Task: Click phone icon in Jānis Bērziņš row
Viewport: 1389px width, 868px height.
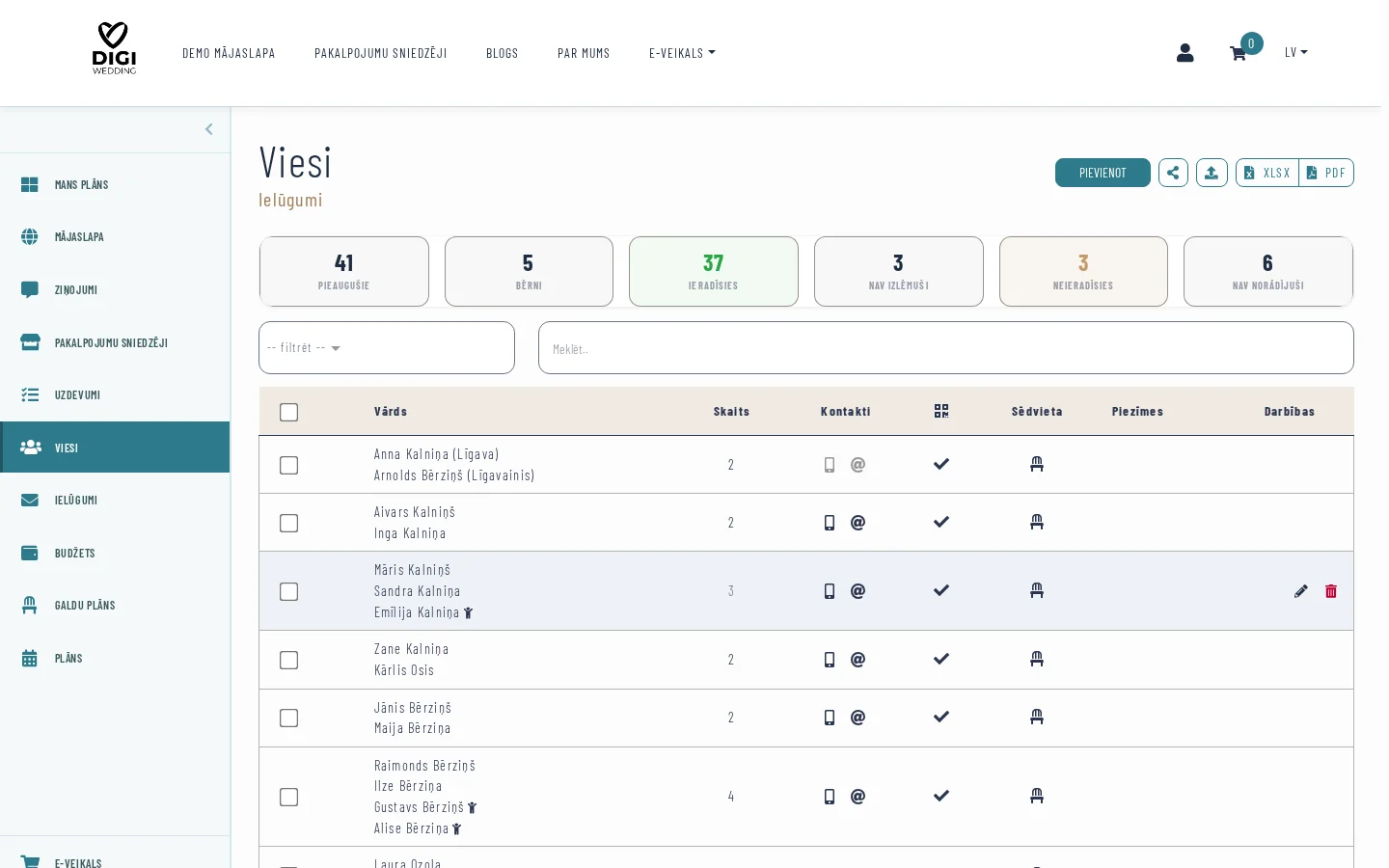Action: point(830,718)
